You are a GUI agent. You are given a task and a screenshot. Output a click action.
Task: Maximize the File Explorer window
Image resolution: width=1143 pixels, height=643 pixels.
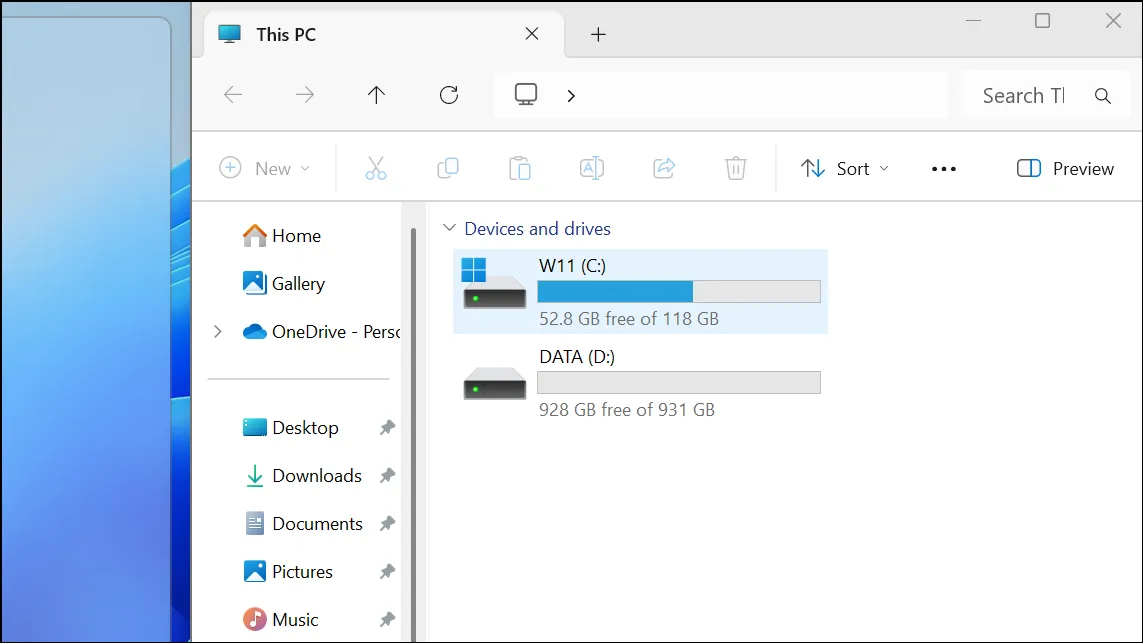coord(1042,20)
